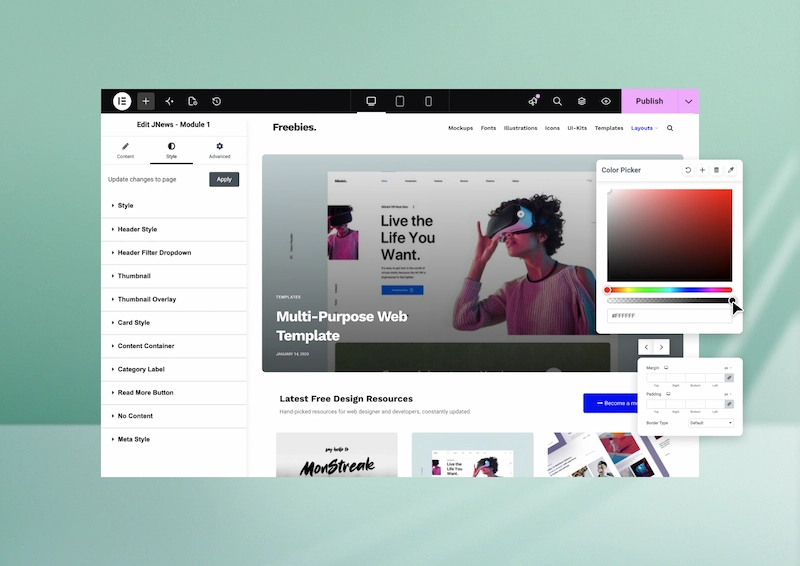This screenshot has width=800, height=566.
Task: Open the Layouts nav dropdown
Action: (644, 128)
